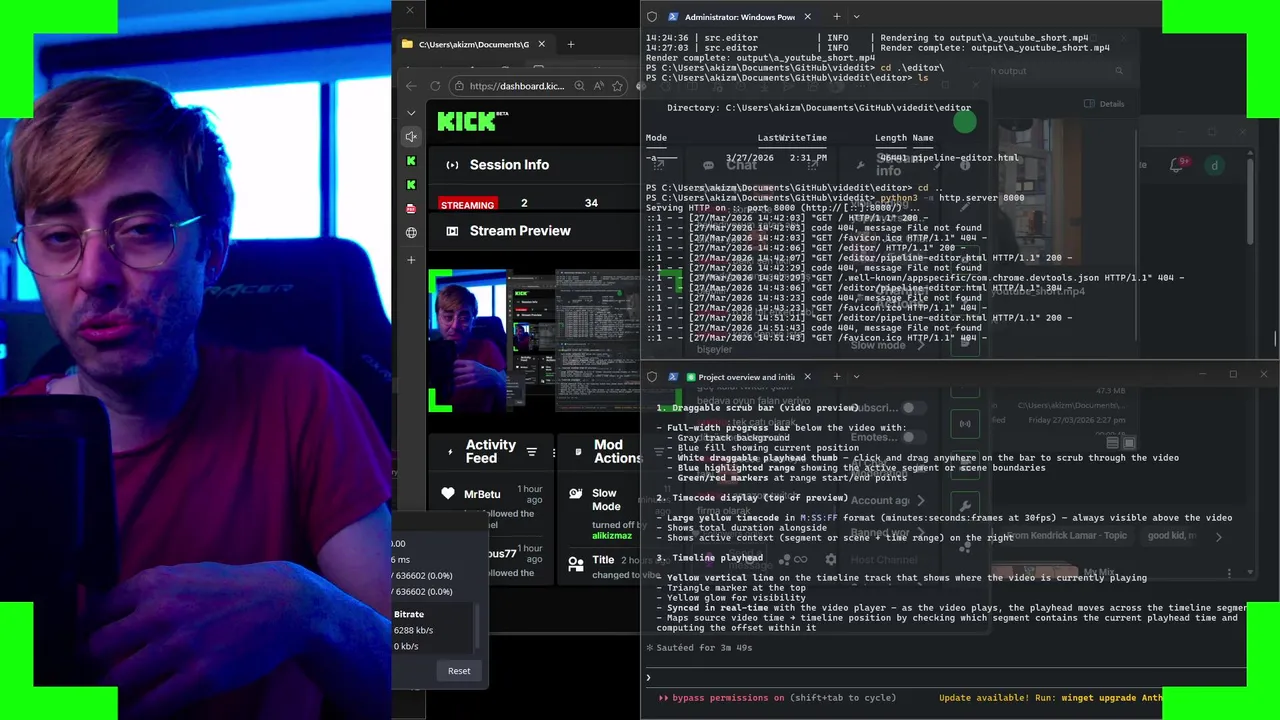Image resolution: width=1280 pixels, height=720 pixels.
Task: Switch to the first Kick tab in sidebar
Action: pos(411,161)
